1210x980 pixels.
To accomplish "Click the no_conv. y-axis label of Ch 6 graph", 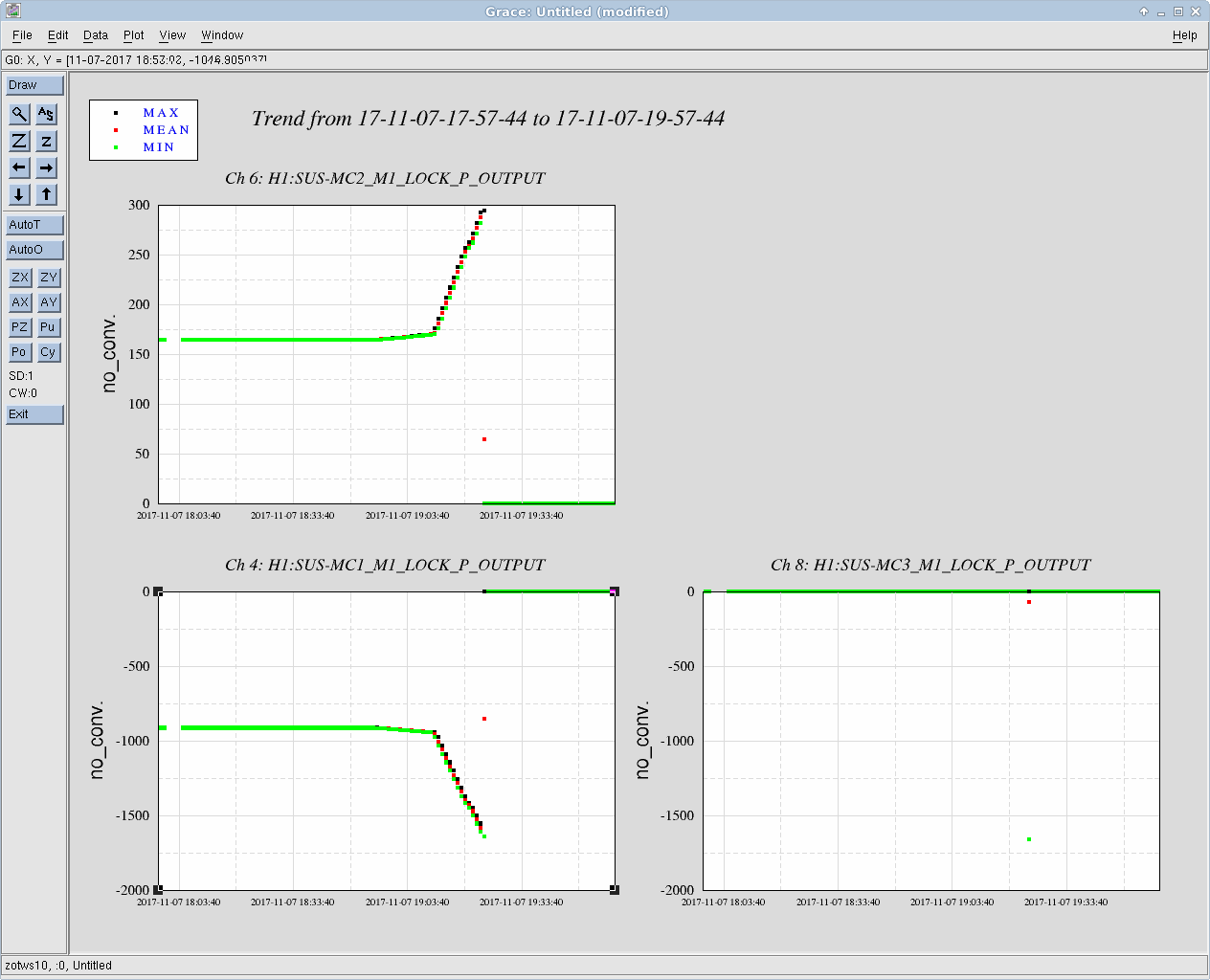I will pos(109,354).
